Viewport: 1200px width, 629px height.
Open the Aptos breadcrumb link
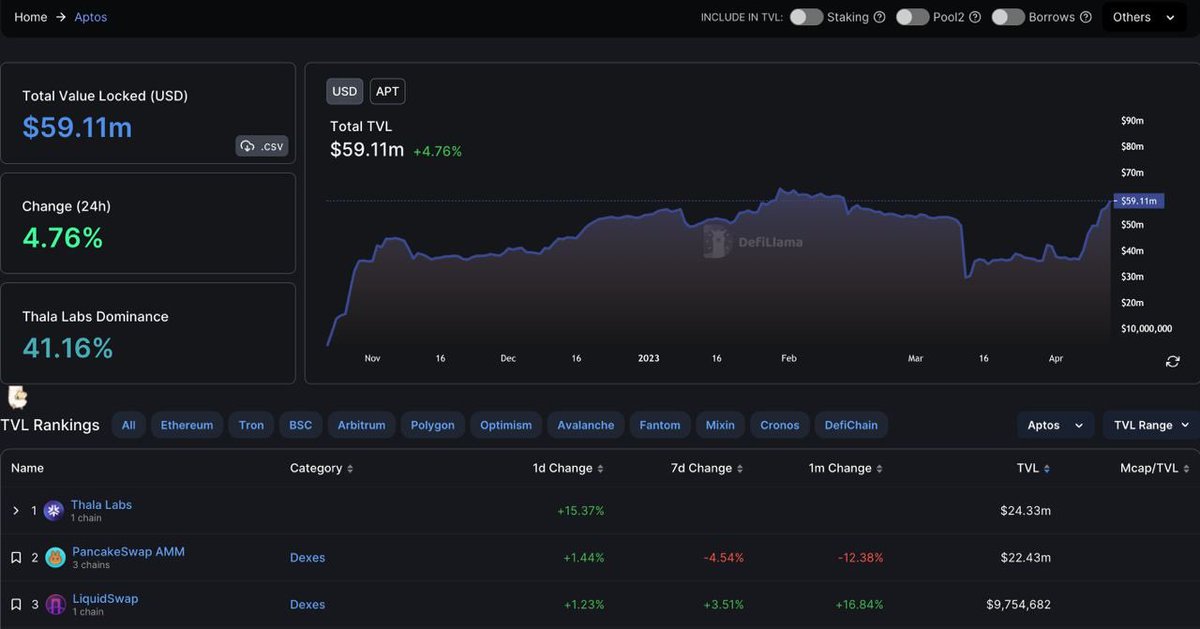click(x=91, y=17)
